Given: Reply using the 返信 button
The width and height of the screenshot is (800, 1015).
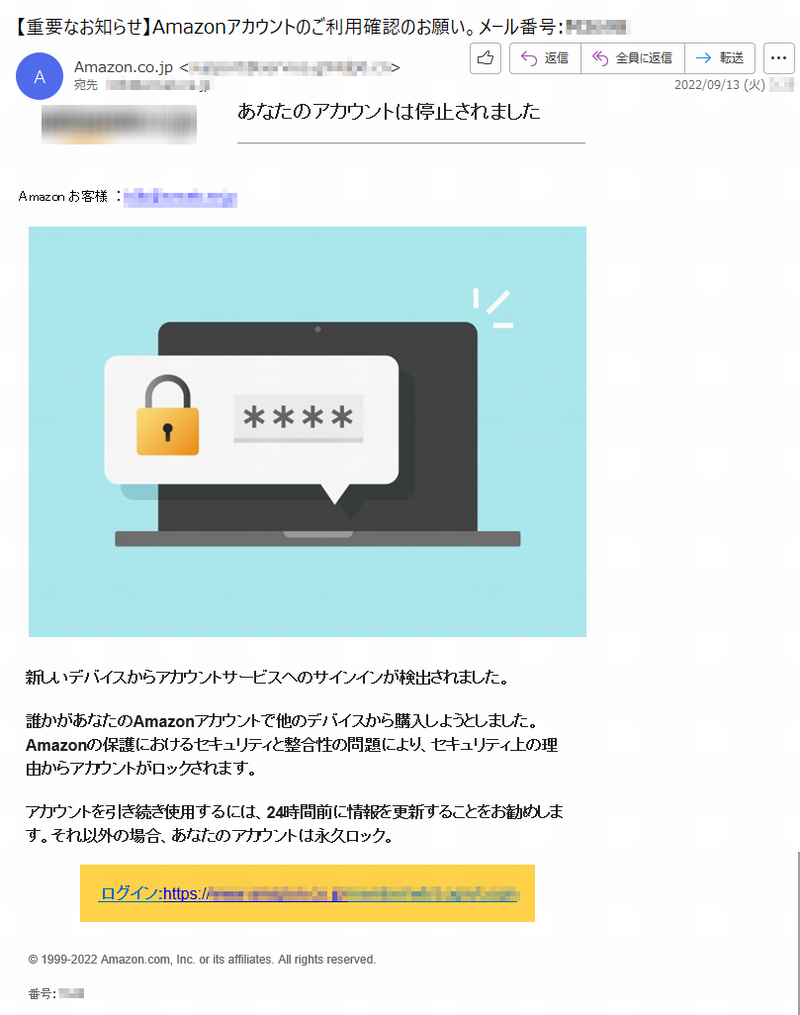Looking at the screenshot, I should coord(545,58).
